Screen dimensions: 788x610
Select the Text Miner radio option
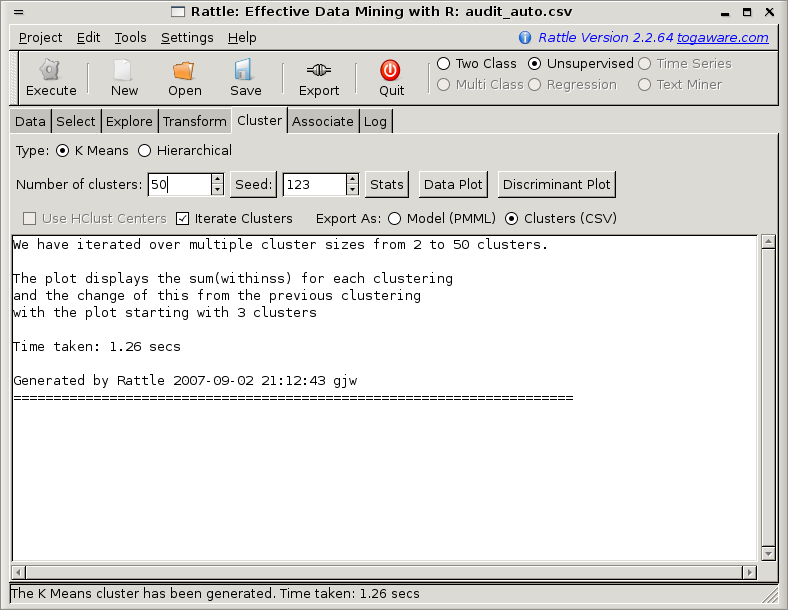coord(645,85)
